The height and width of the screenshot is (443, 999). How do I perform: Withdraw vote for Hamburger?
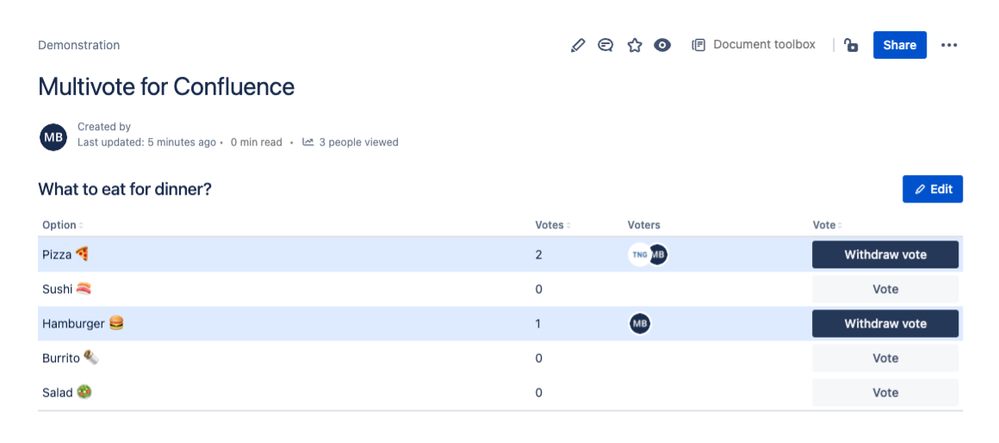[885, 324]
